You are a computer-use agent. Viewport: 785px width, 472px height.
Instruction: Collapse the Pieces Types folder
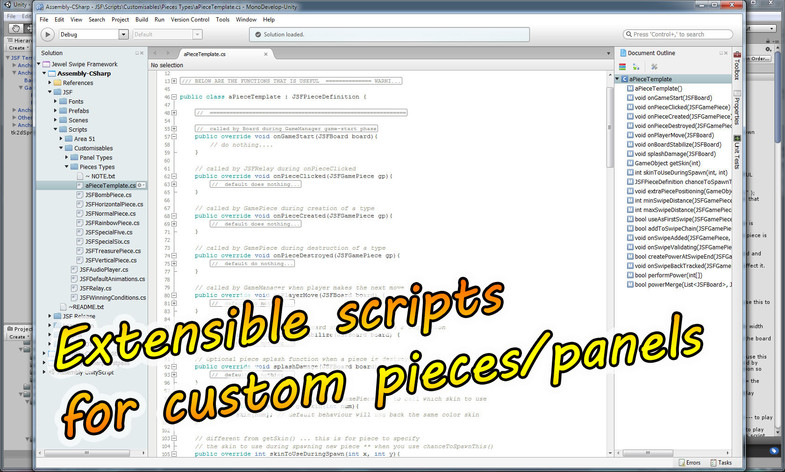pyautogui.click(x=67, y=167)
